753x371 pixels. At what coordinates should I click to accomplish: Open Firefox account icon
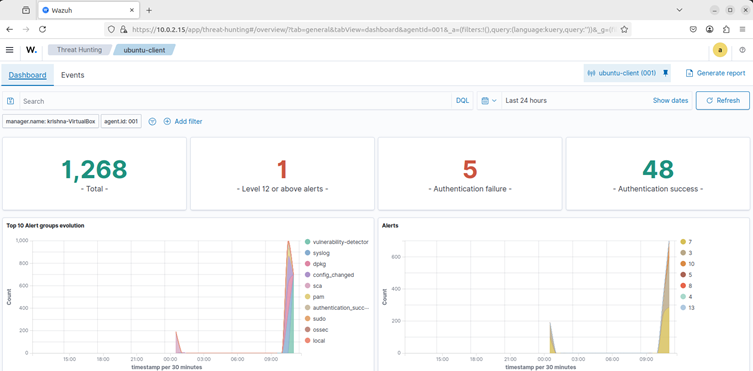710,29
